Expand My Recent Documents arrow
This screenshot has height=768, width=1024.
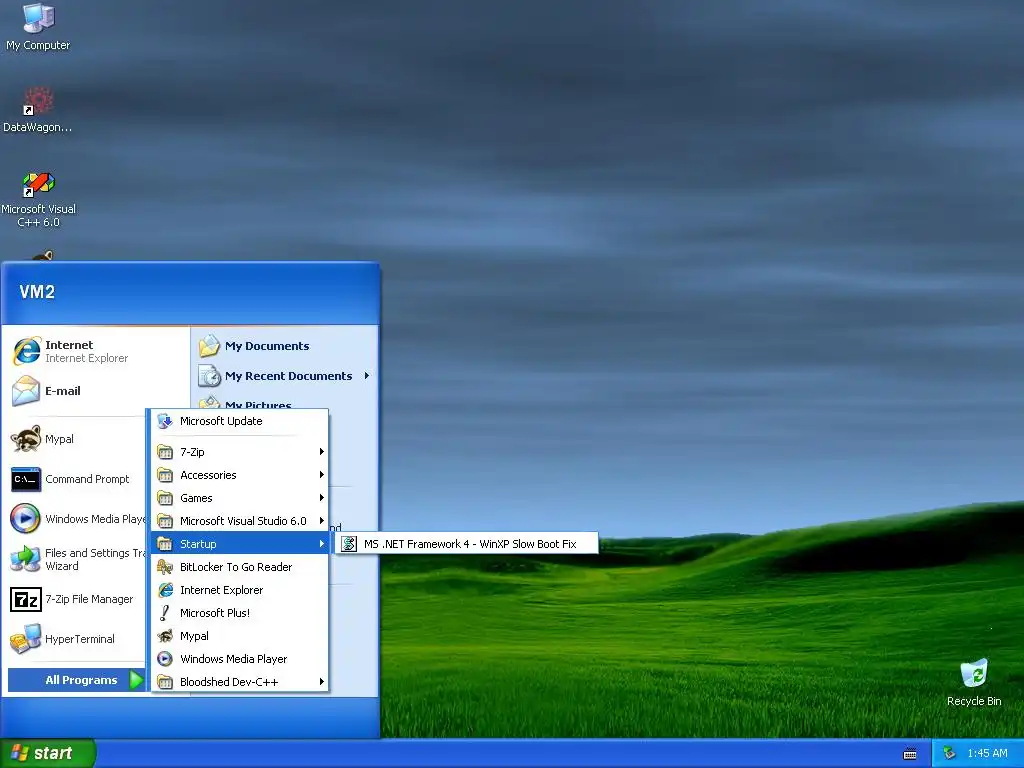(x=367, y=376)
